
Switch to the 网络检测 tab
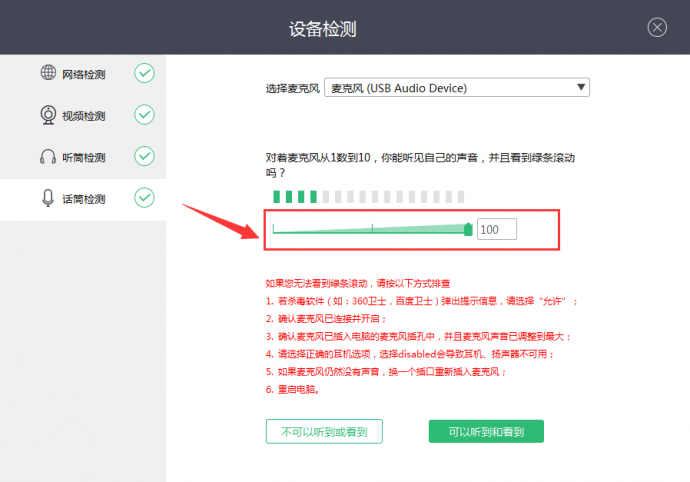84,74
